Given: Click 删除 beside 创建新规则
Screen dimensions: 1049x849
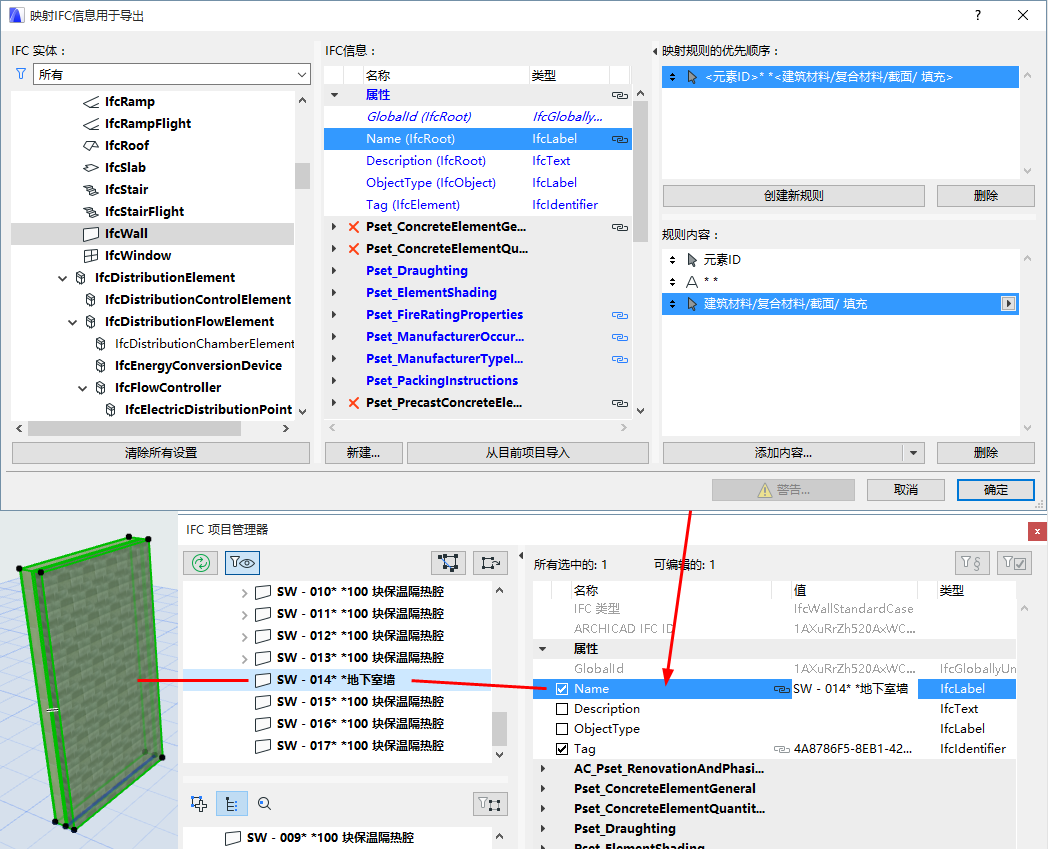Looking at the screenshot, I should [x=985, y=196].
